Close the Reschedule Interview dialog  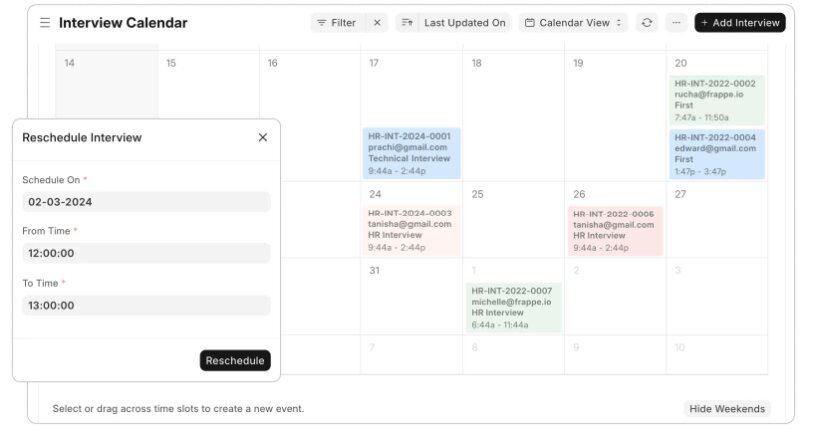[x=263, y=138]
